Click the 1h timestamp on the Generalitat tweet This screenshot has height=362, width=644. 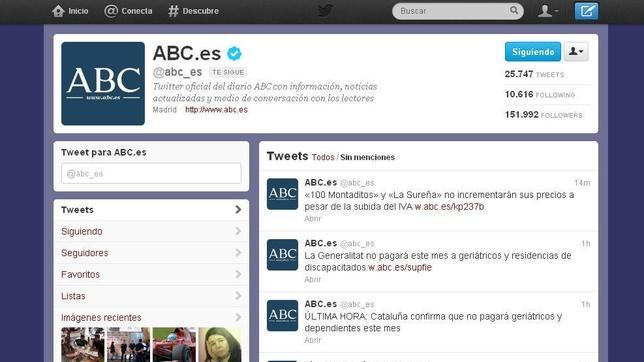[586, 244]
